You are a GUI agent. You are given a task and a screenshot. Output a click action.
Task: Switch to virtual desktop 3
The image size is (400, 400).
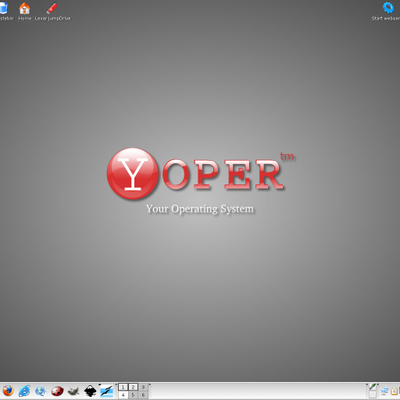(143, 387)
